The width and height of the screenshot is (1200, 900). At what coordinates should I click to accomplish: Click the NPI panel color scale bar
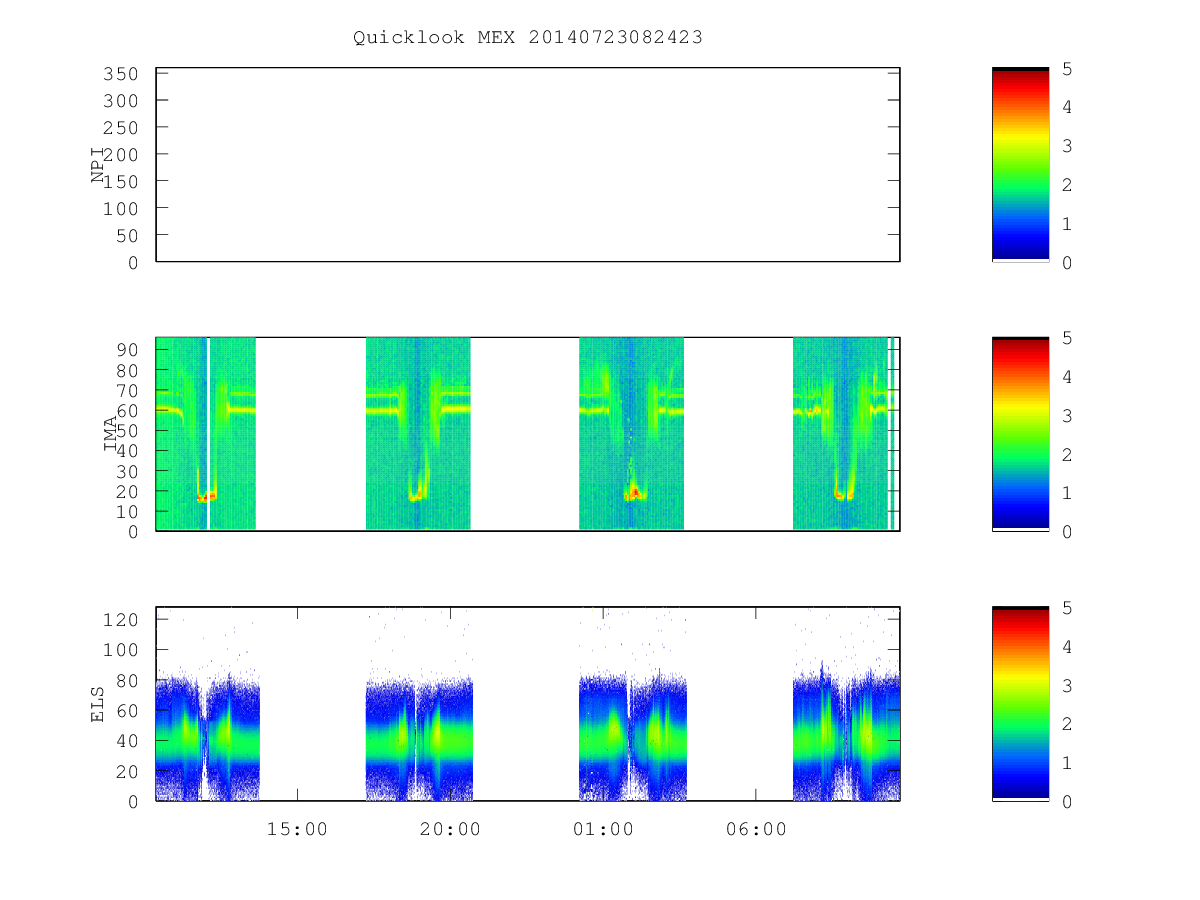point(1020,165)
